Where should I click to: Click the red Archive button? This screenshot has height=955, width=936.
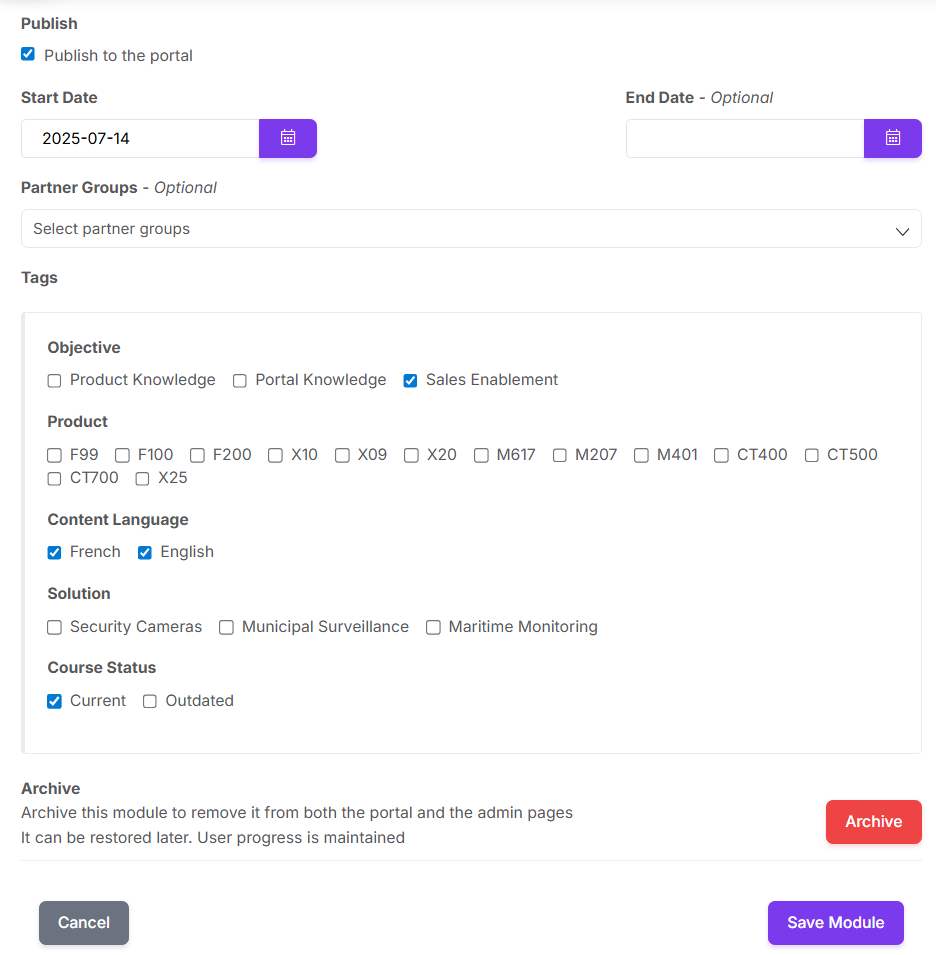(x=873, y=822)
